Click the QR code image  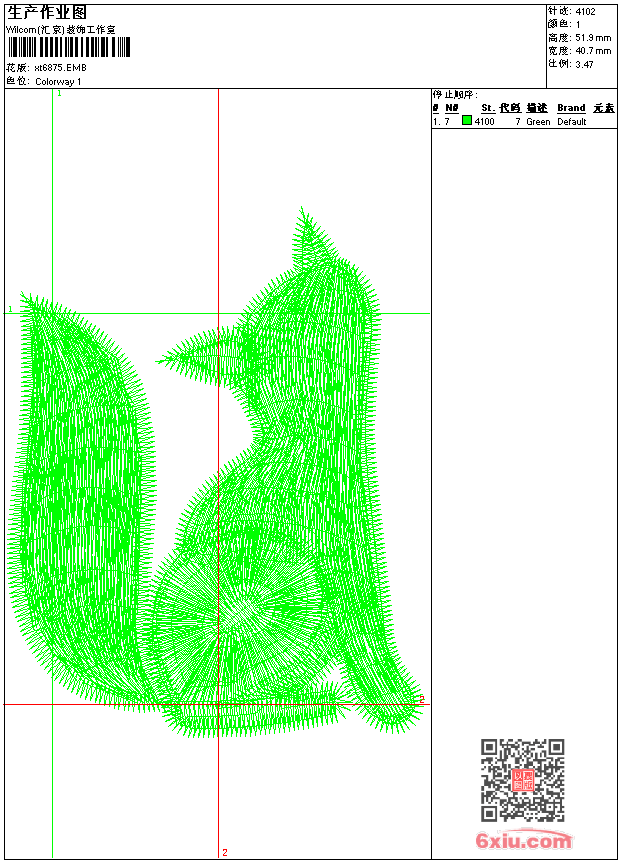tap(523, 780)
